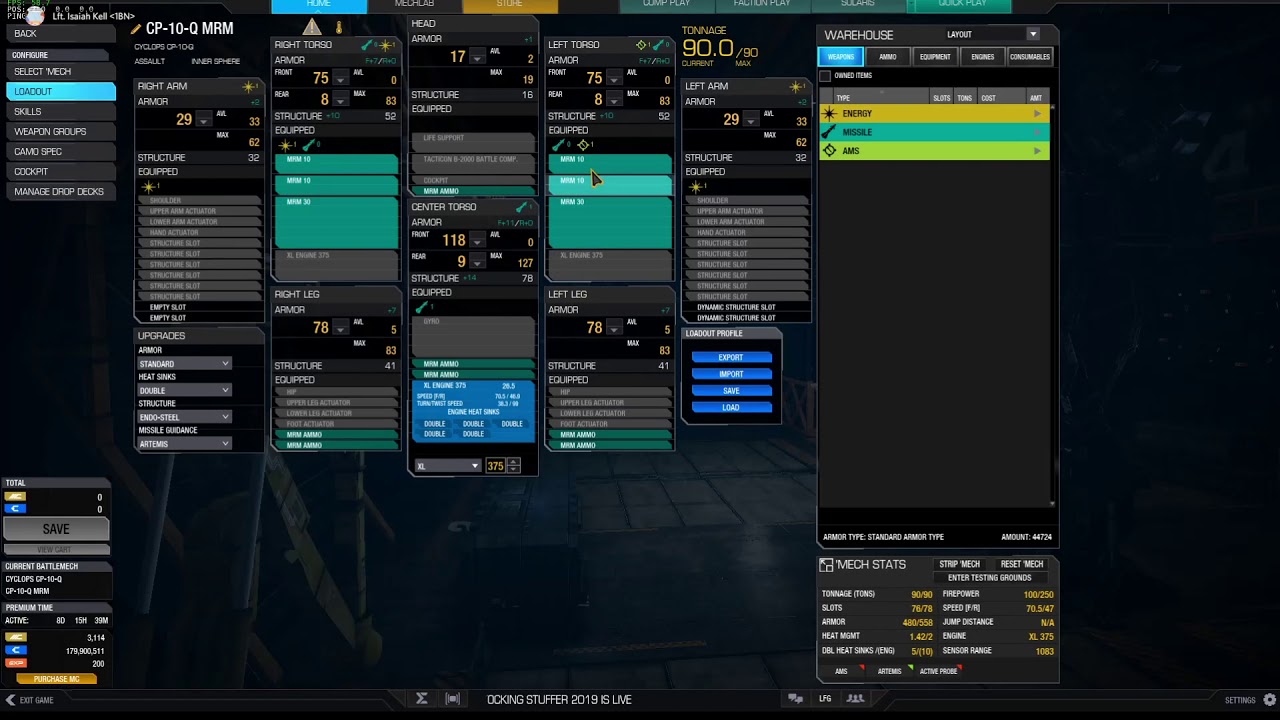
Task: Open the XL engine type dropdown
Action: tap(447, 466)
